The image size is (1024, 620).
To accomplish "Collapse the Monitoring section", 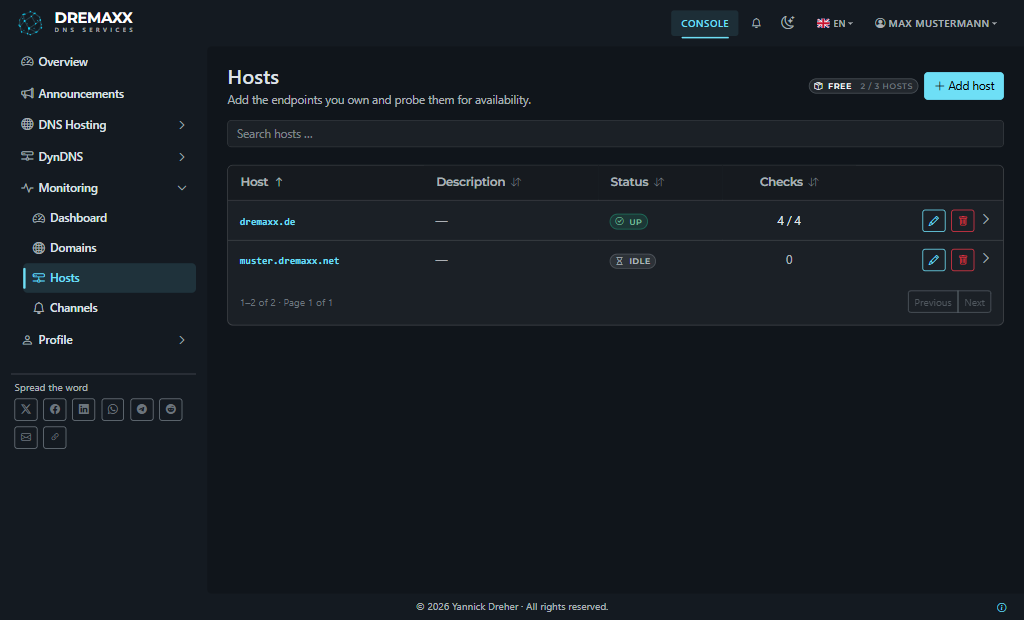I will 103,188.
